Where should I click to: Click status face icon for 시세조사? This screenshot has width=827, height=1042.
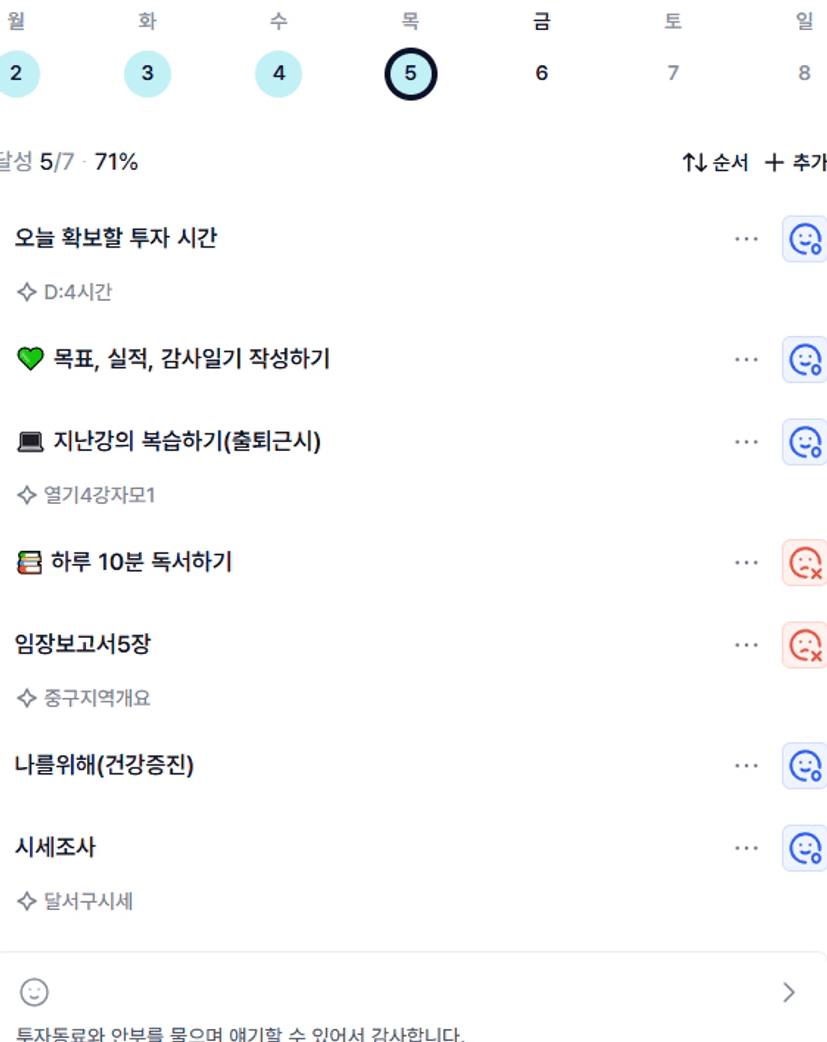click(x=804, y=848)
